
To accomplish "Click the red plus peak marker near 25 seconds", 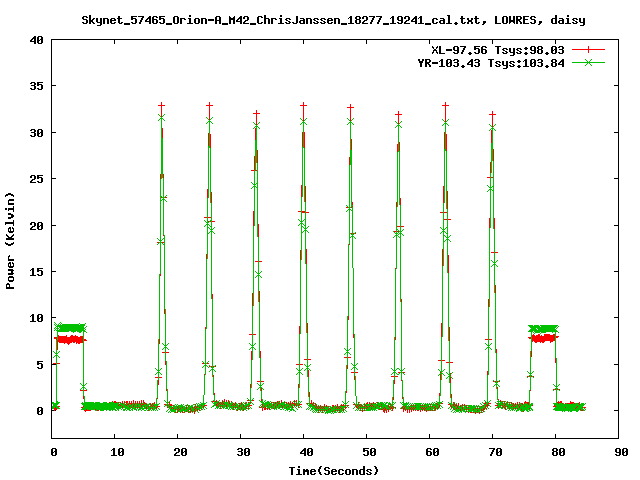I will 209,105.
